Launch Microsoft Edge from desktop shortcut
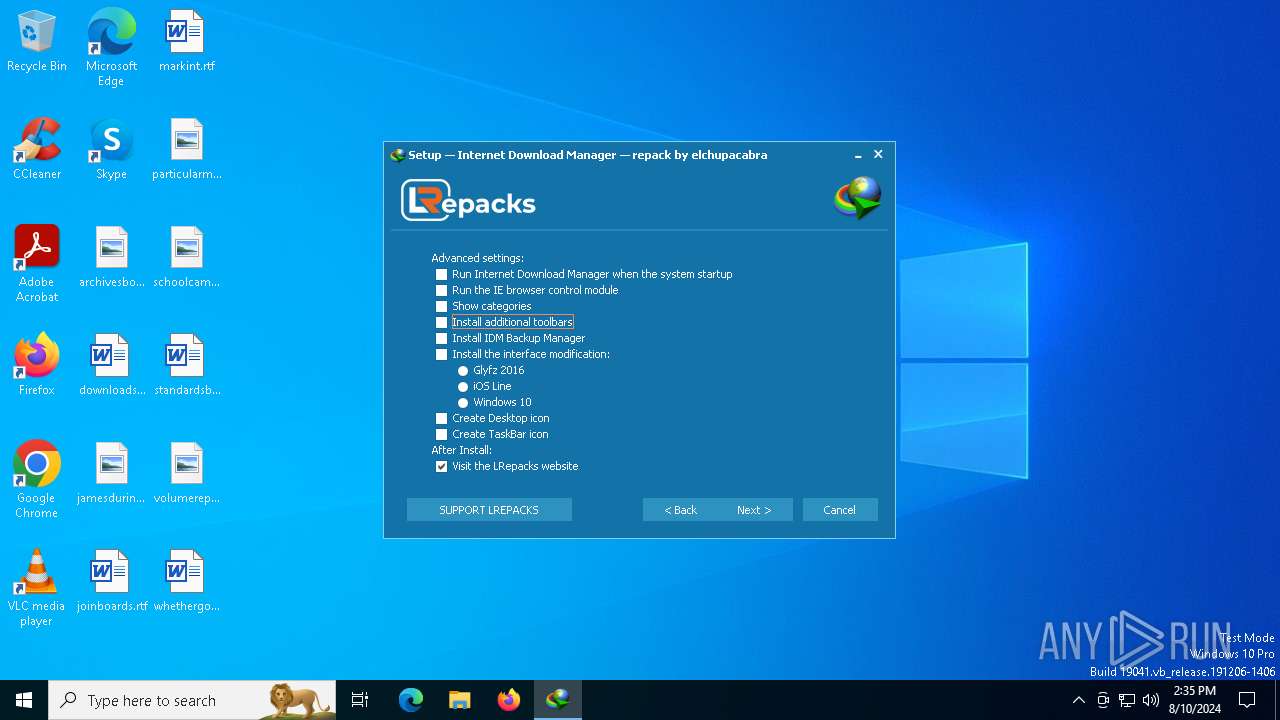Viewport: 1280px width, 720px height. pos(111,47)
